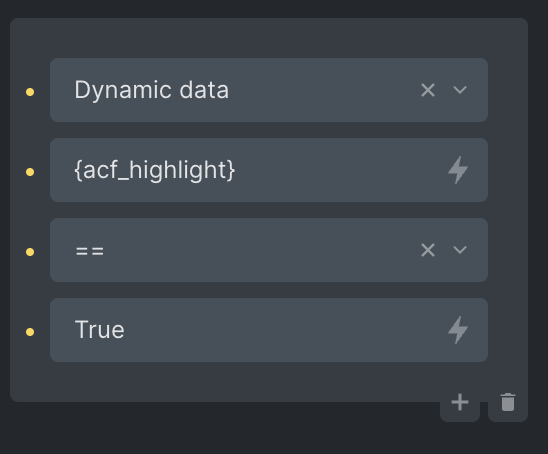Delete this condition with trash icon
Viewport: 548px width, 454px height.
click(x=508, y=402)
